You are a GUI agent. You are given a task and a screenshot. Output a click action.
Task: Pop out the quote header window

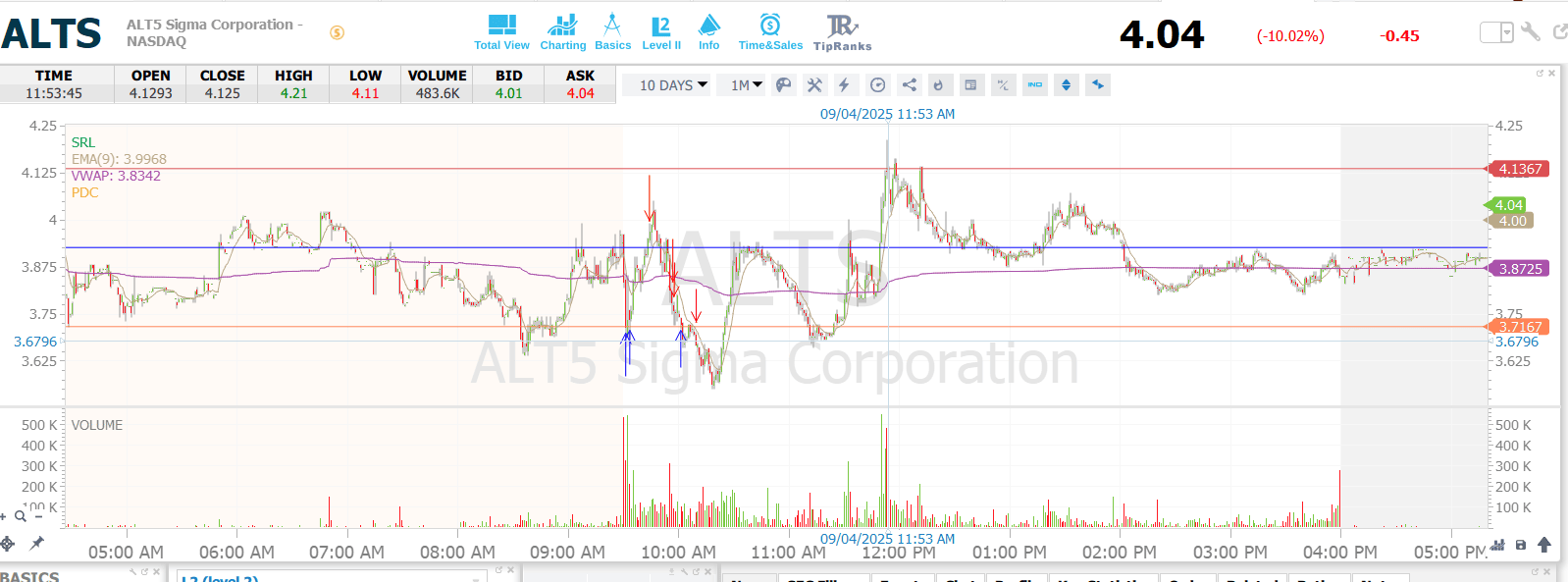[x=1560, y=32]
